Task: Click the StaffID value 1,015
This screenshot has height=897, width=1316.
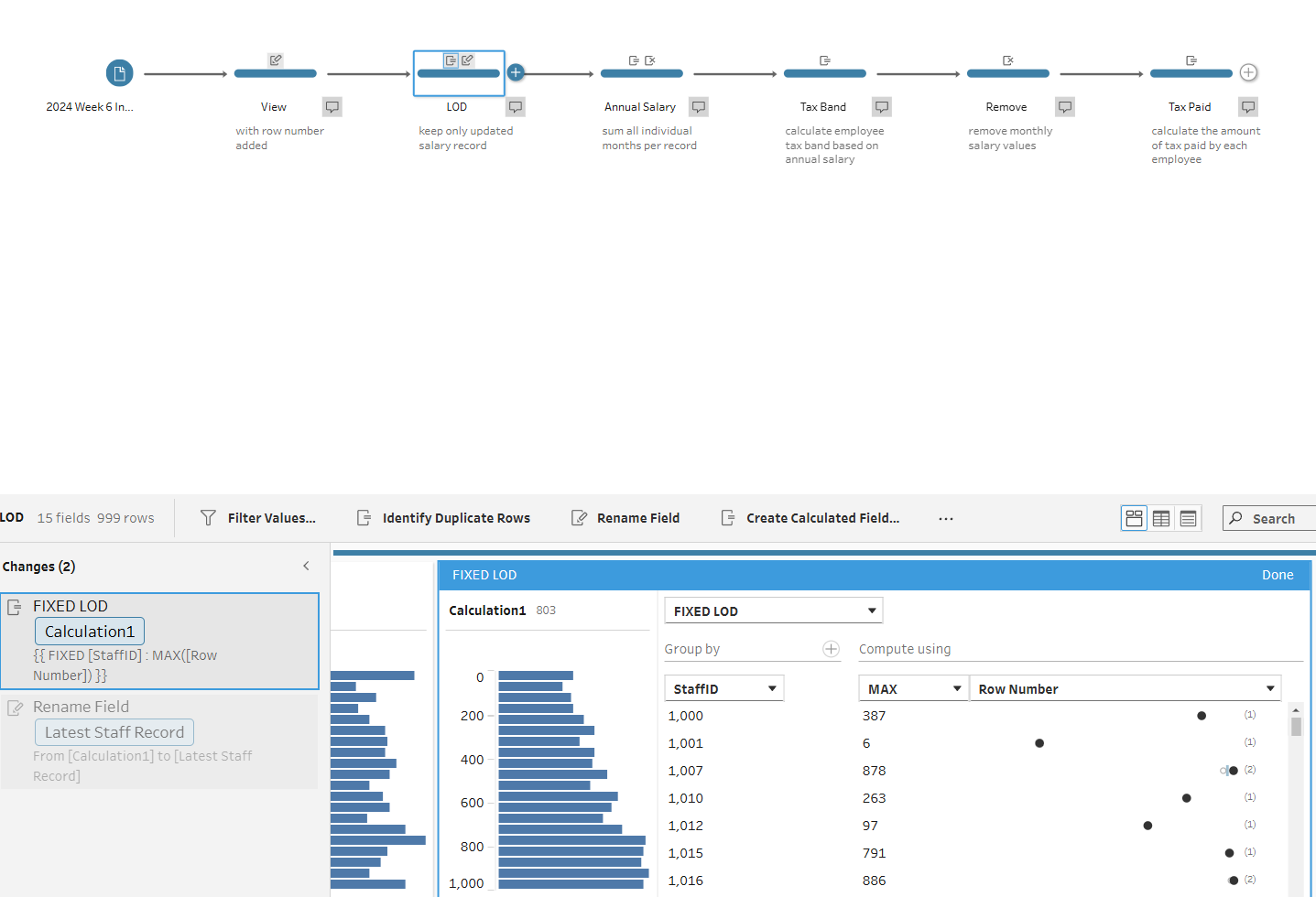Action: point(686,853)
